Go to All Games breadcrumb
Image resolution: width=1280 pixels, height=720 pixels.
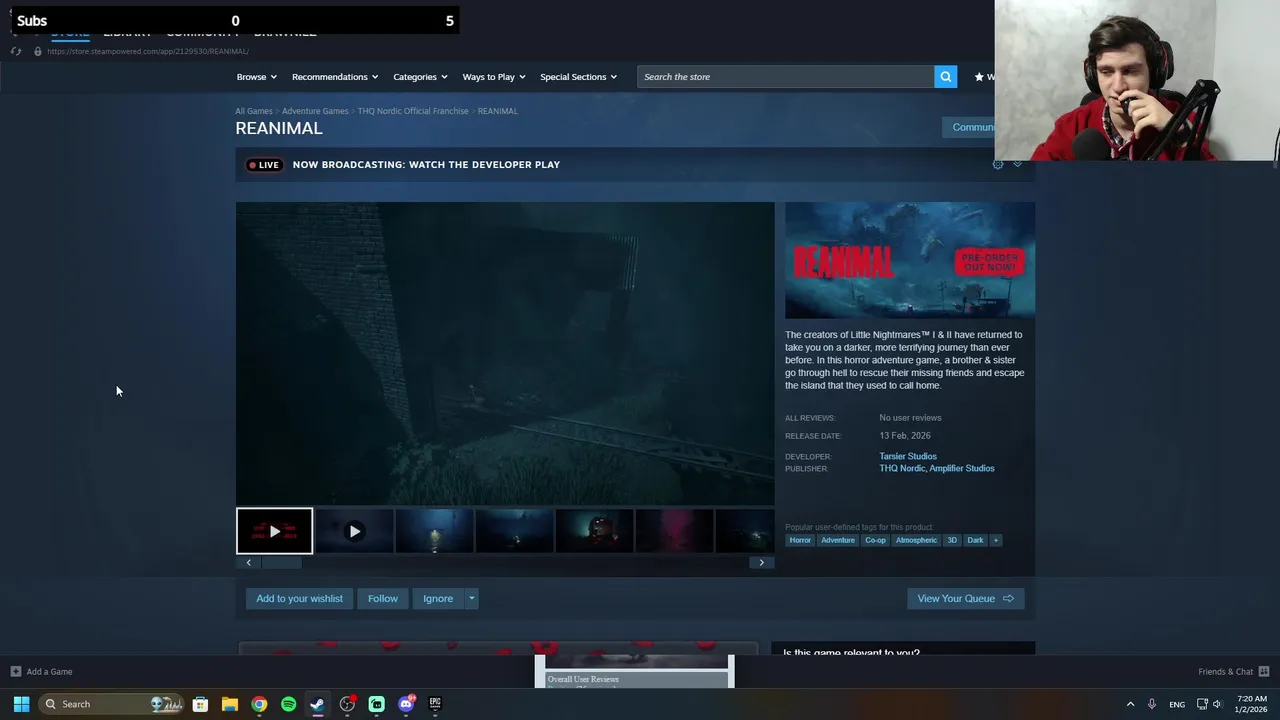[253, 111]
